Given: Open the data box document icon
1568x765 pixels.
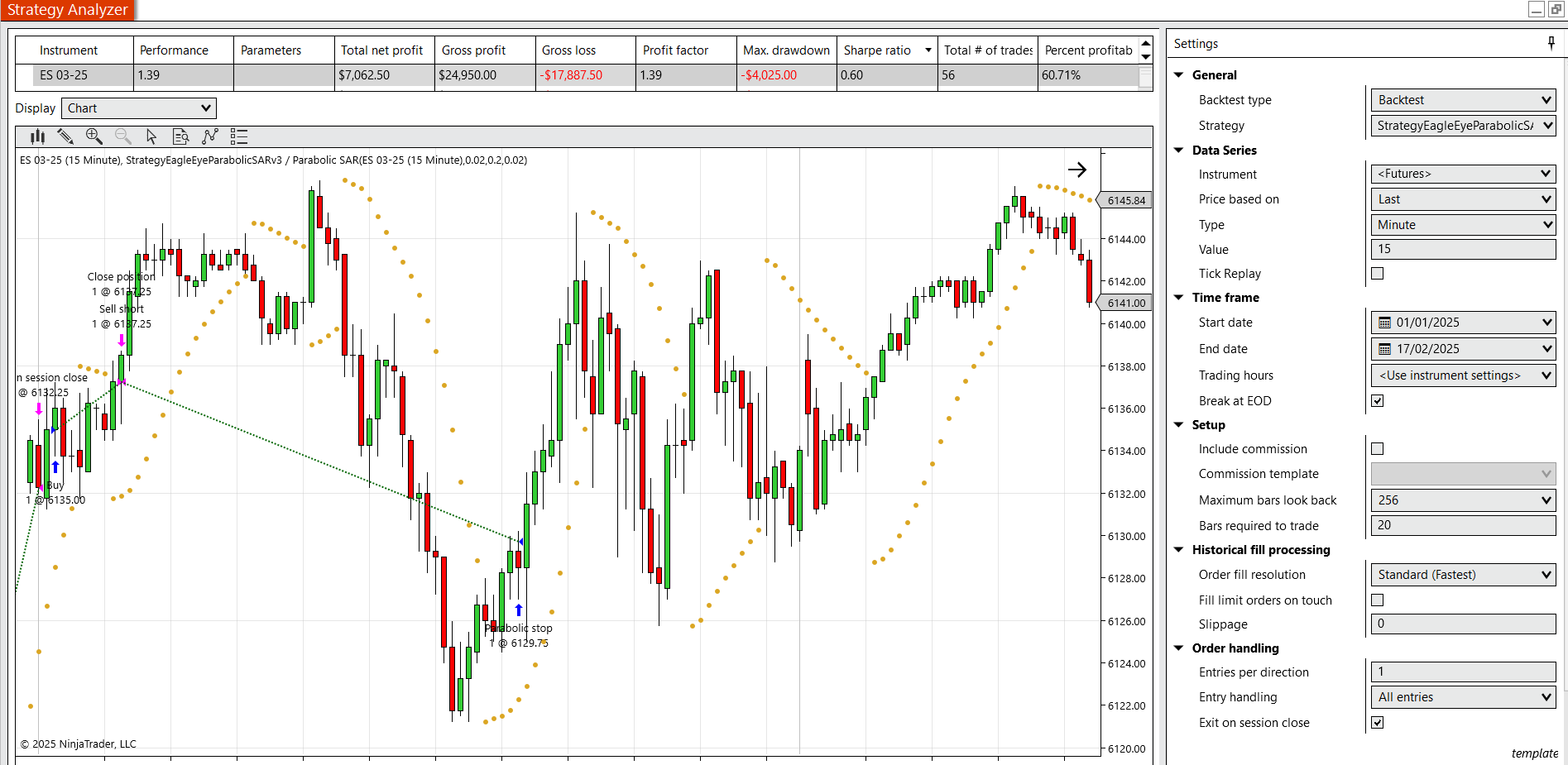Looking at the screenshot, I should click(x=180, y=136).
